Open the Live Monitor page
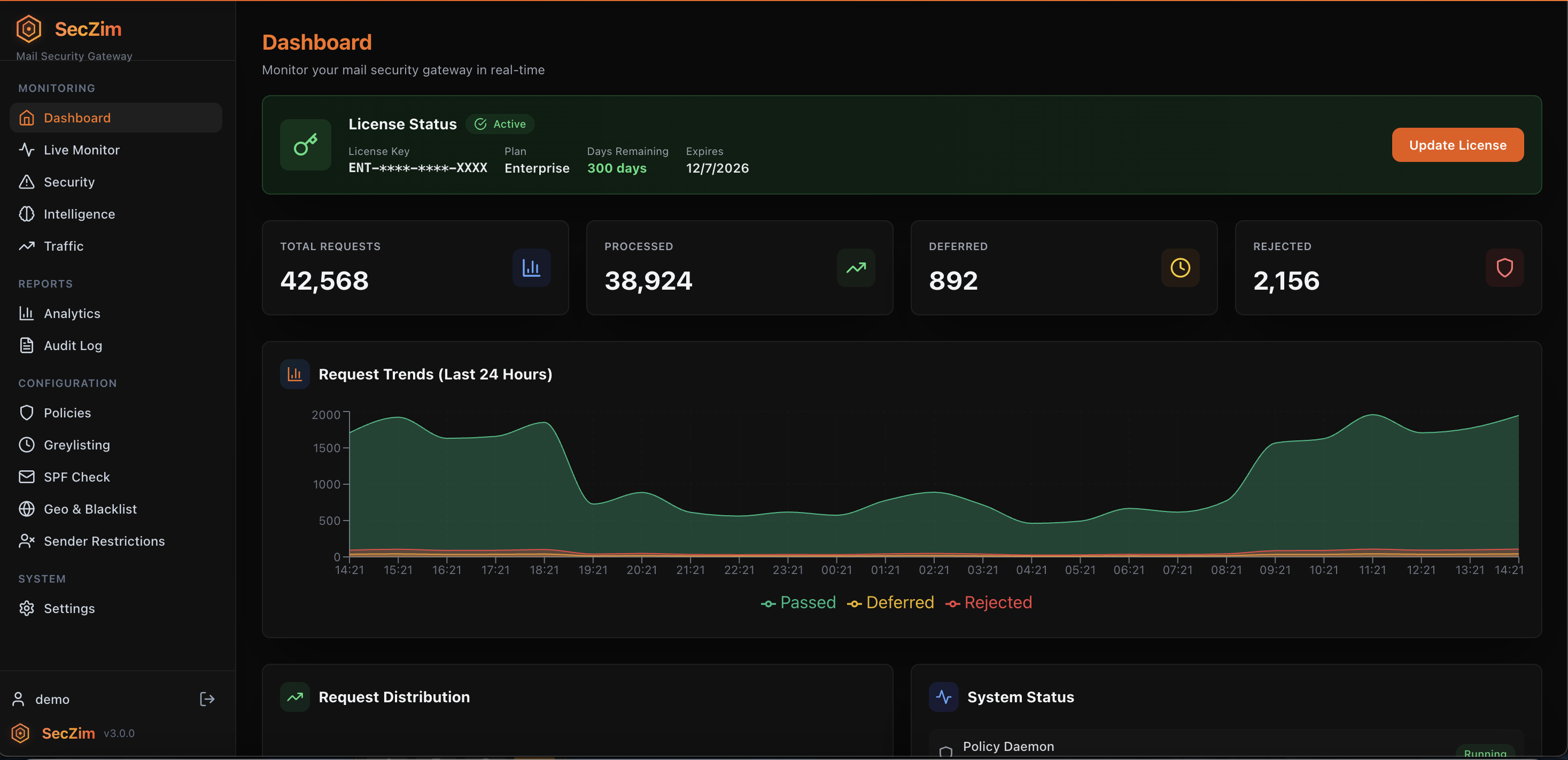The image size is (1568, 760). [x=82, y=150]
